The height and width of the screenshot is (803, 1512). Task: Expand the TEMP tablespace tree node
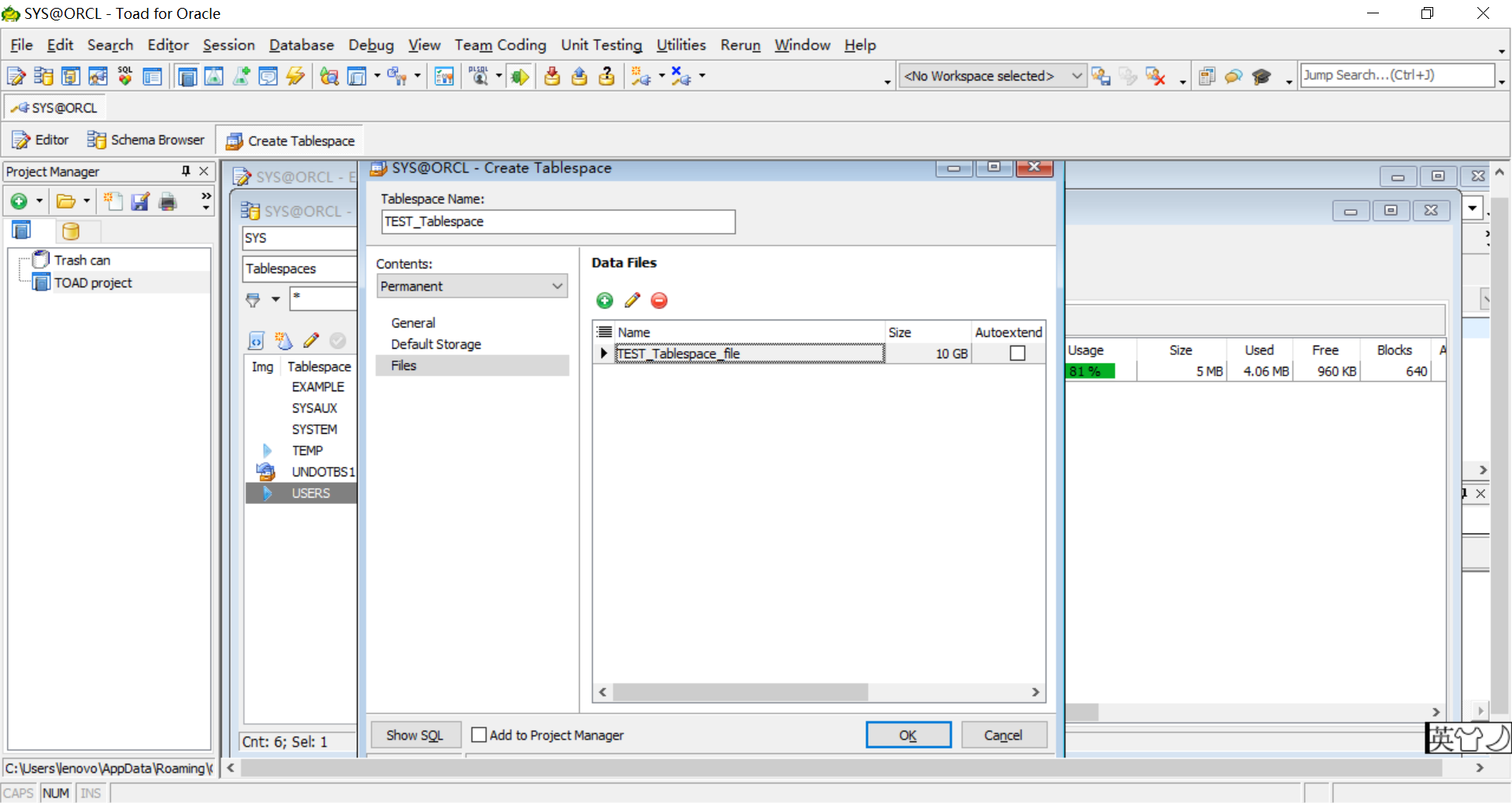pyautogui.click(x=266, y=450)
